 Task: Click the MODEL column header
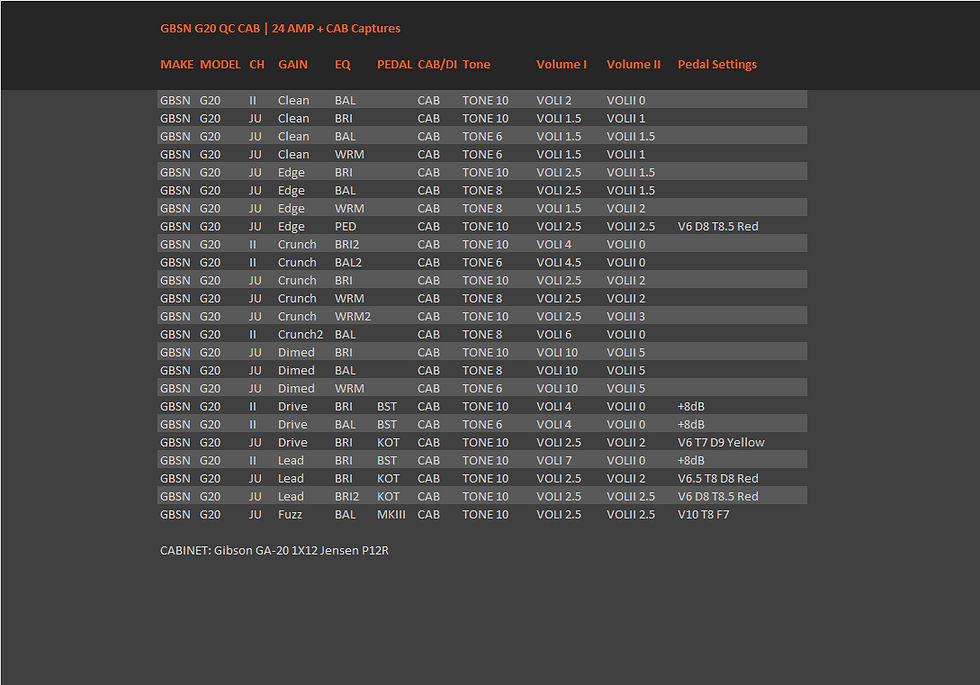pos(220,64)
